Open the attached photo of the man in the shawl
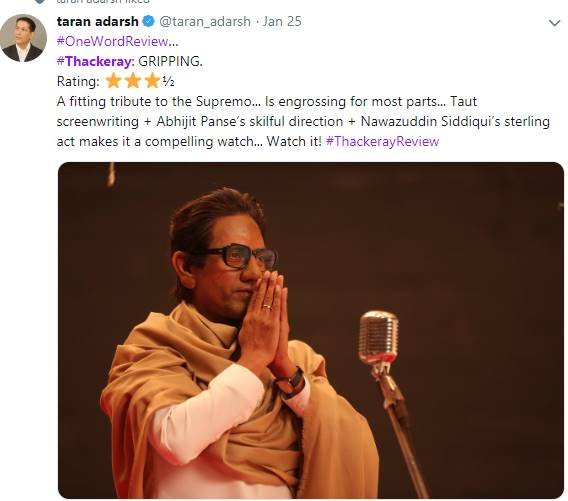Viewport: 568px width, 501px height. pos(311,330)
